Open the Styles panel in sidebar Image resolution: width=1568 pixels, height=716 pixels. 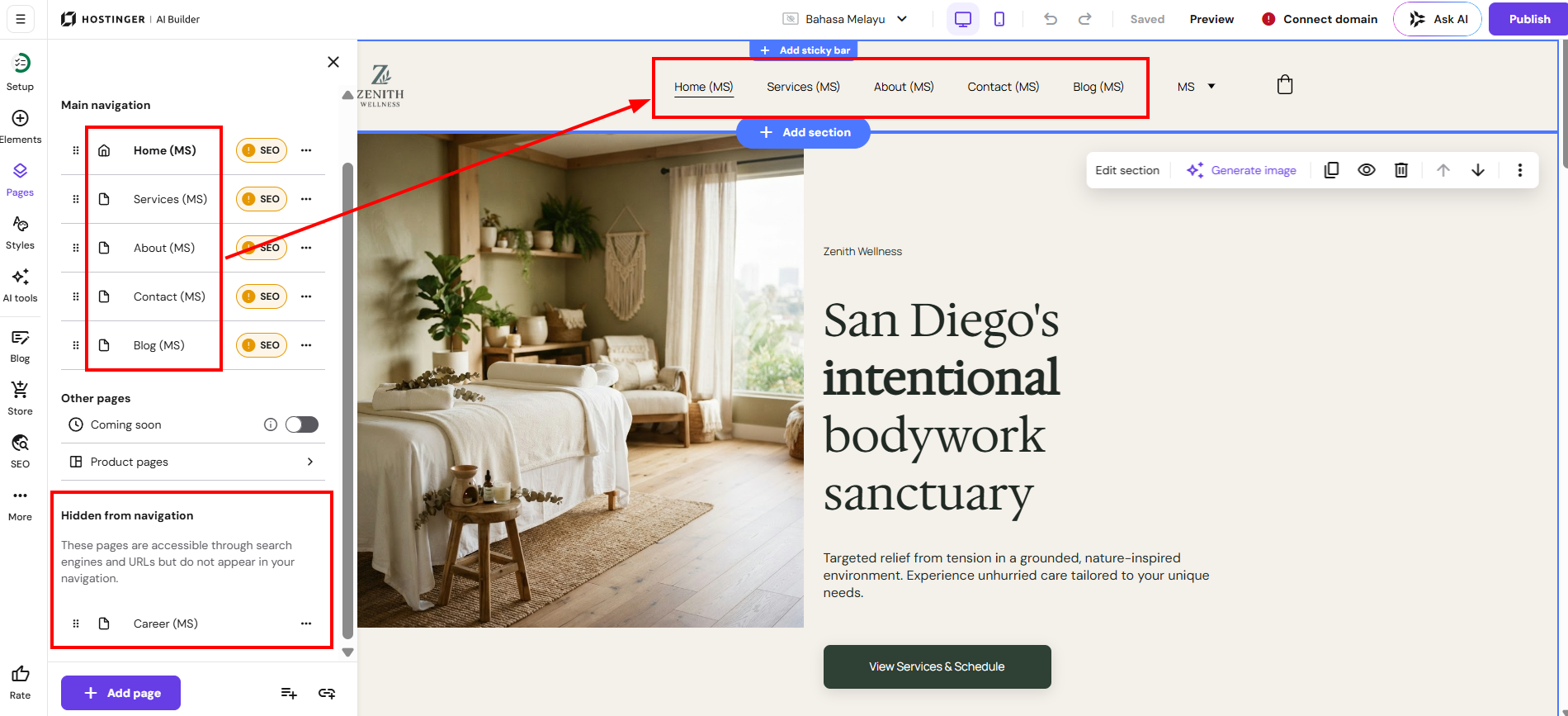[20, 233]
